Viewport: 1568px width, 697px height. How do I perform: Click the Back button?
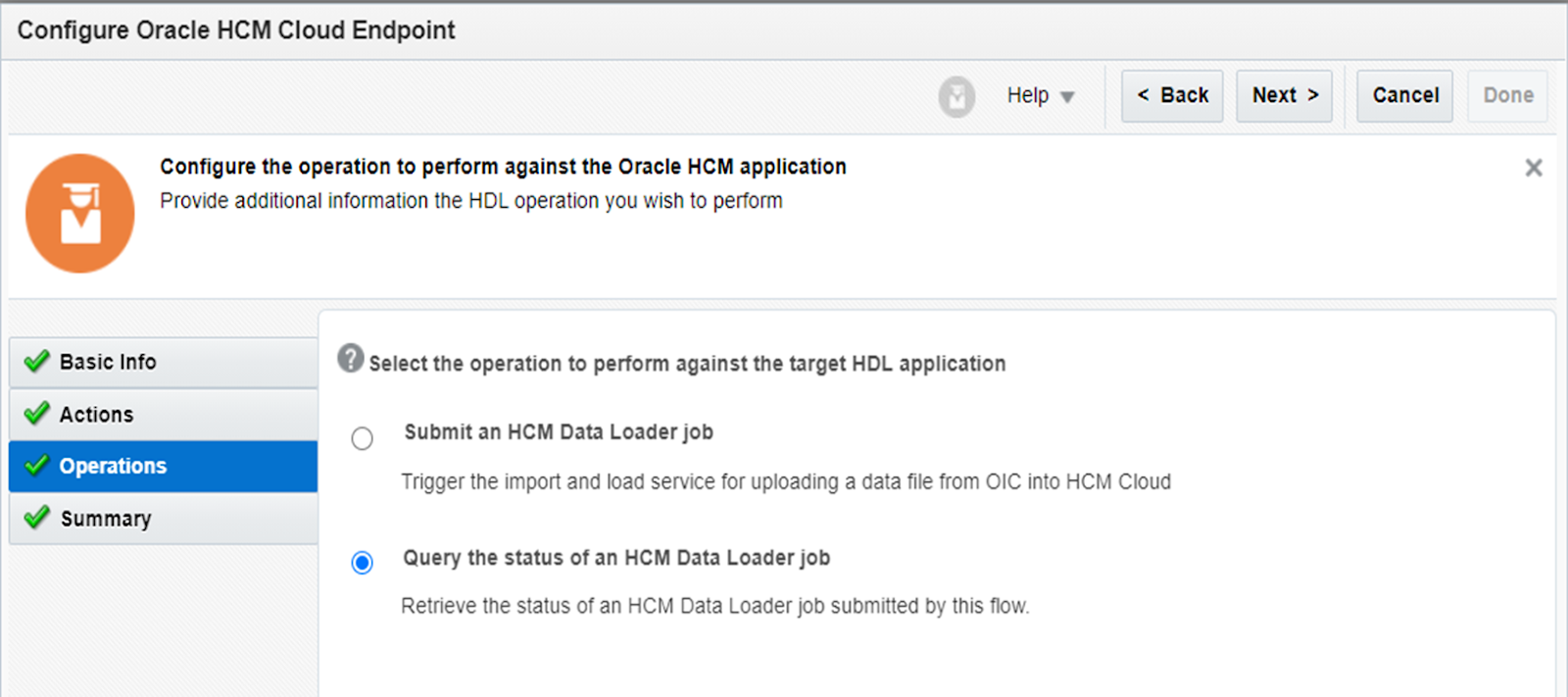(1172, 96)
